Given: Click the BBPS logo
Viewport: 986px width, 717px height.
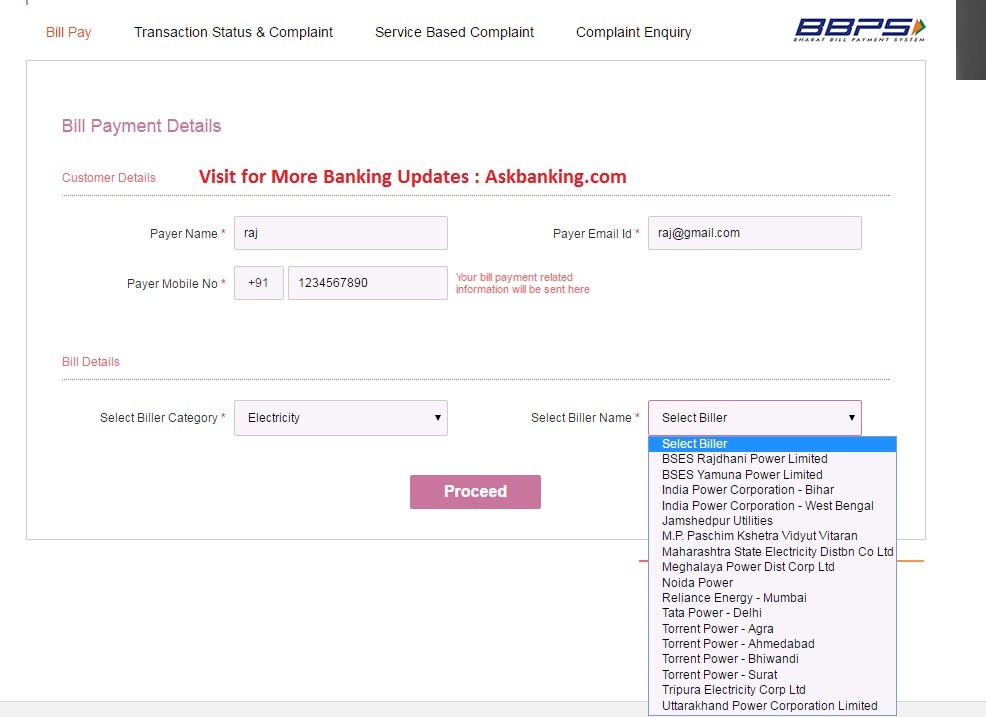Looking at the screenshot, I should [x=860, y=30].
